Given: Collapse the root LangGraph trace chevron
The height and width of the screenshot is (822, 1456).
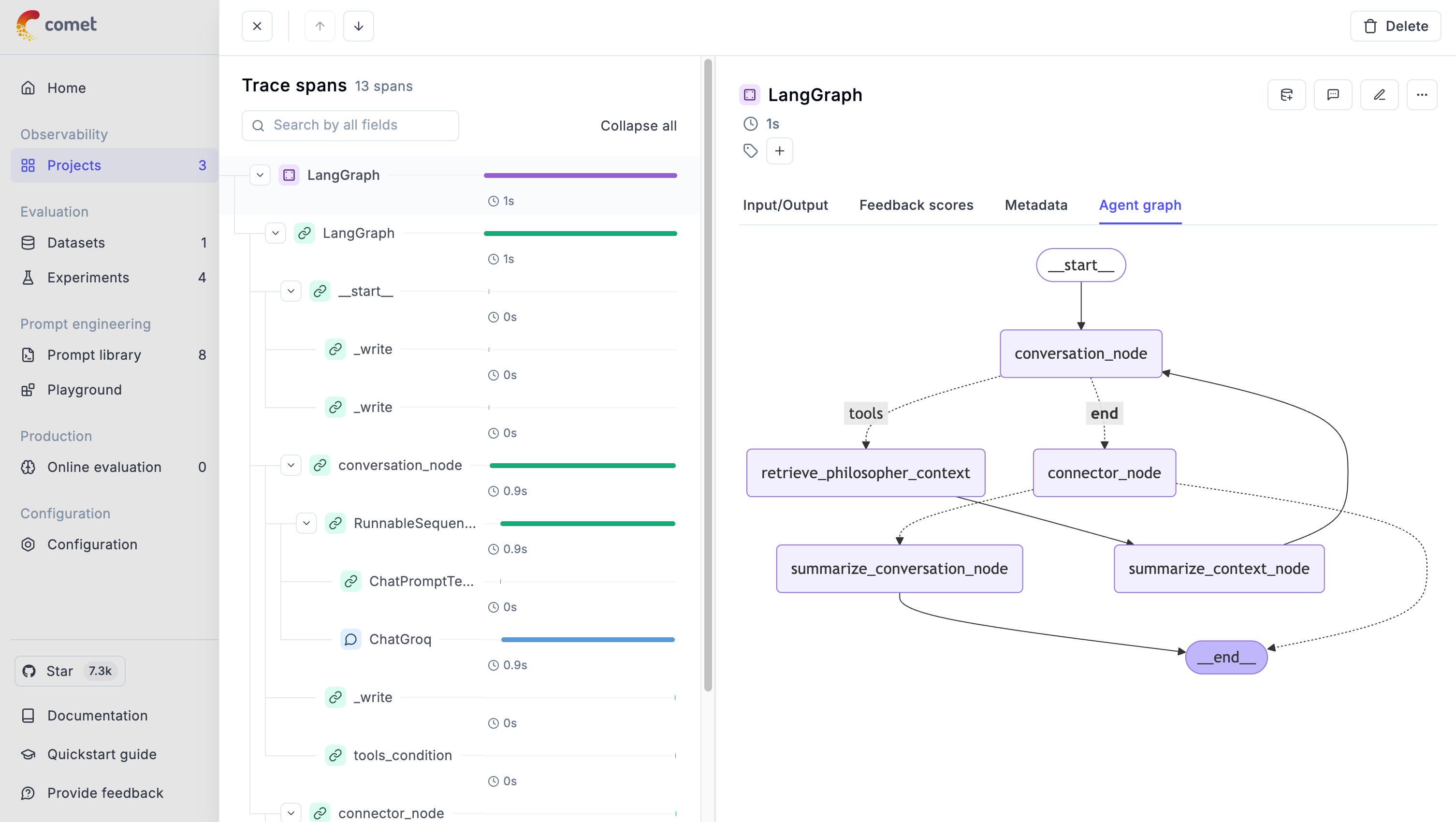Looking at the screenshot, I should click(x=260, y=175).
